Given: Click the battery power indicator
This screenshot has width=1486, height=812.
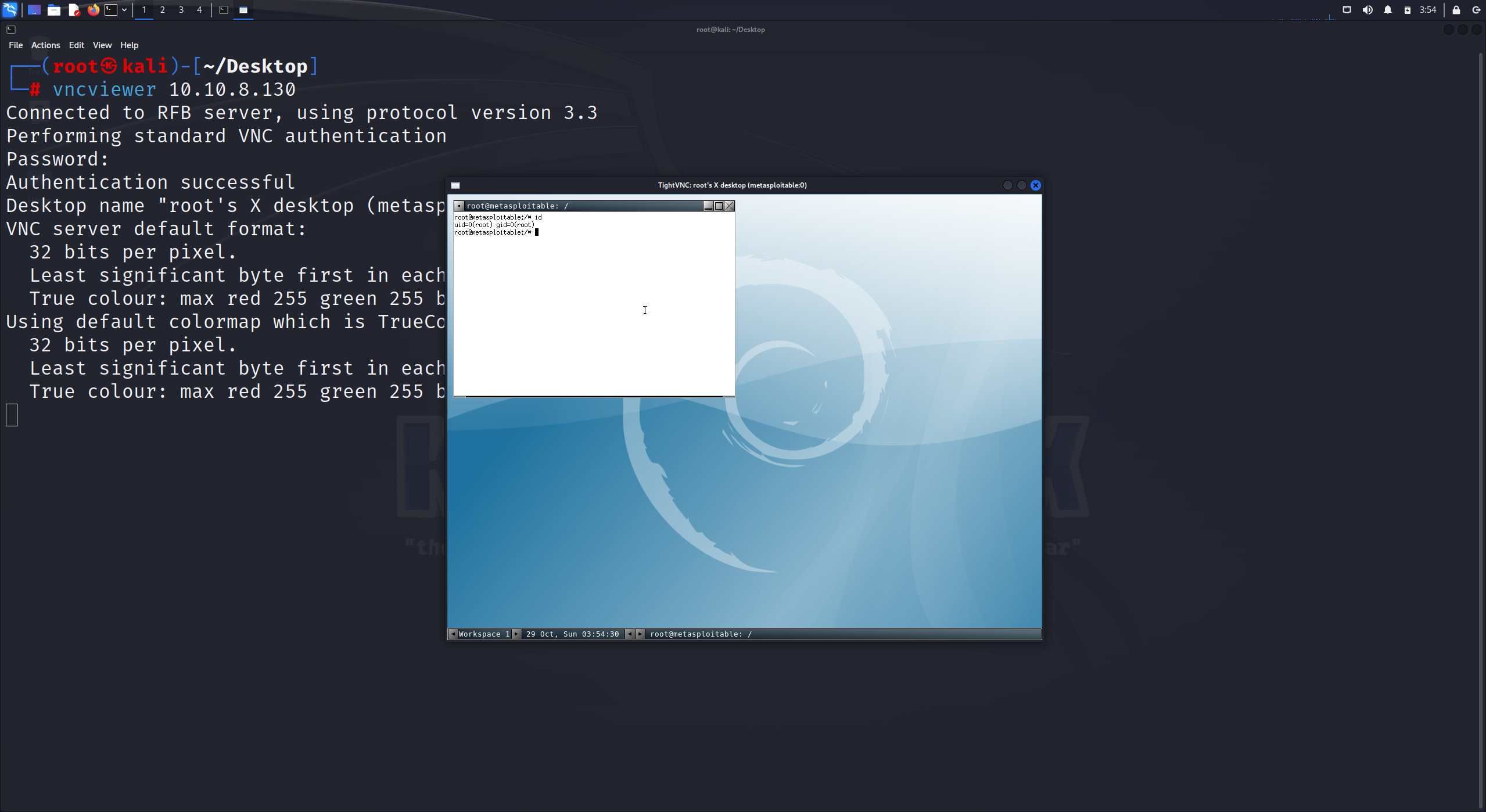Looking at the screenshot, I should pos(1408,10).
